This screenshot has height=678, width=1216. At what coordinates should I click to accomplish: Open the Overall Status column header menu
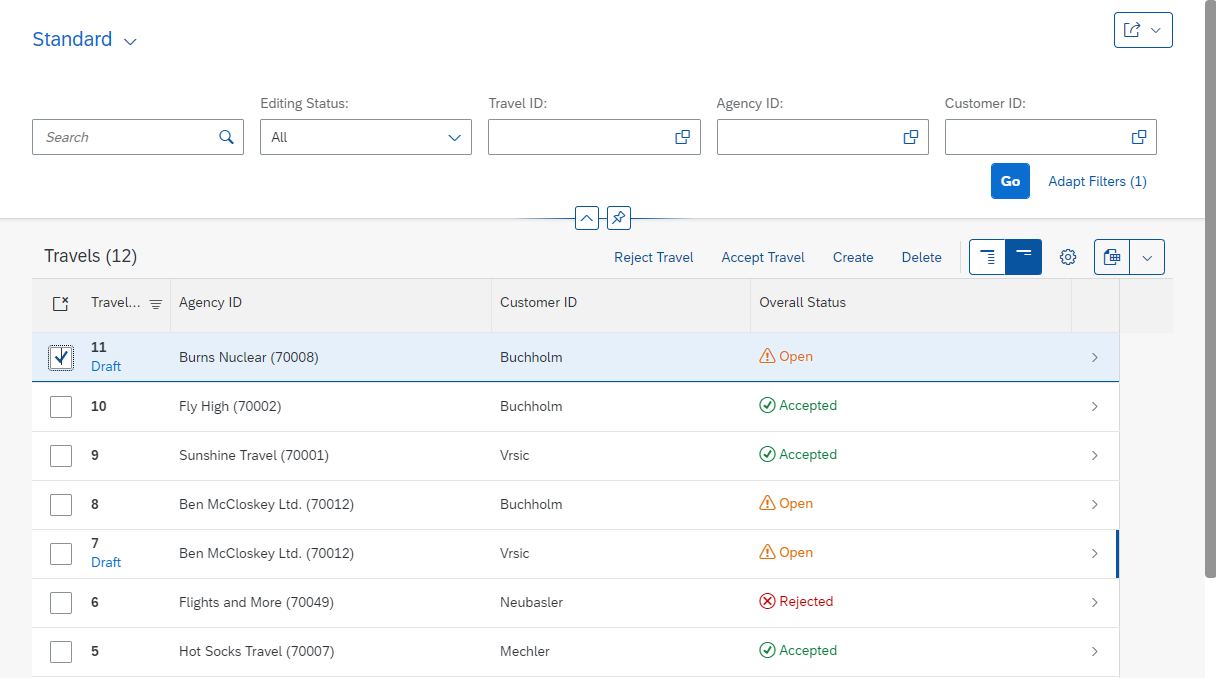[x=911, y=303]
